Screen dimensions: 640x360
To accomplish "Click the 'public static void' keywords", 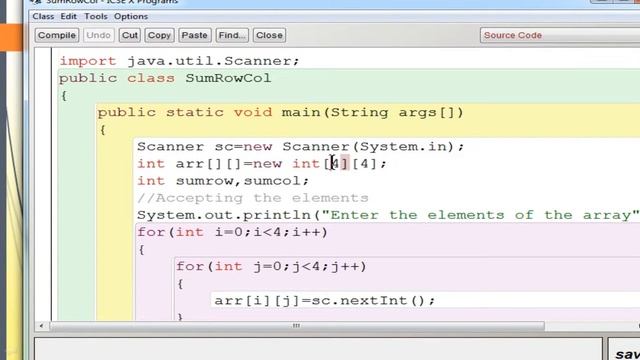I will [x=185, y=112].
